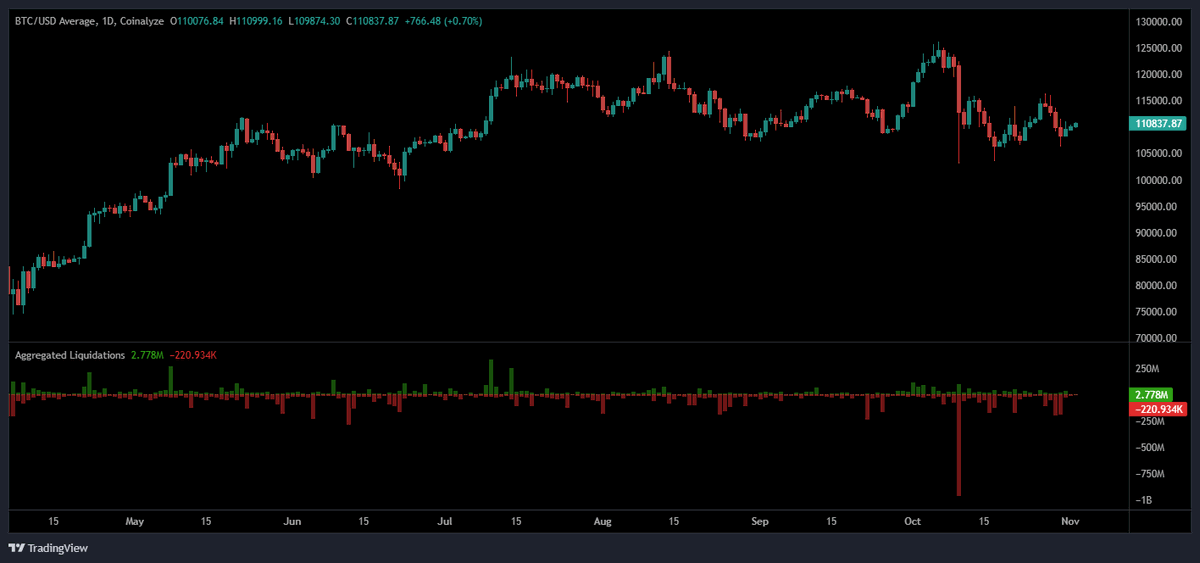Click the green 2.778M tag on right axis
This screenshot has height=563, width=1200.
pos(1149,395)
